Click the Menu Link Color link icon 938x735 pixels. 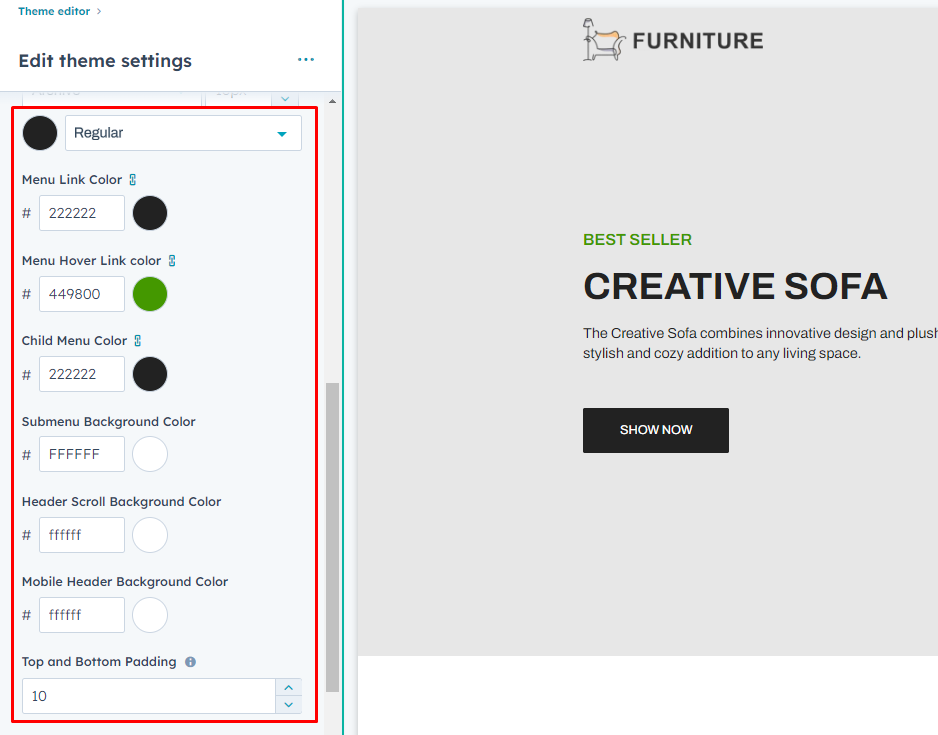(x=133, y=180)
